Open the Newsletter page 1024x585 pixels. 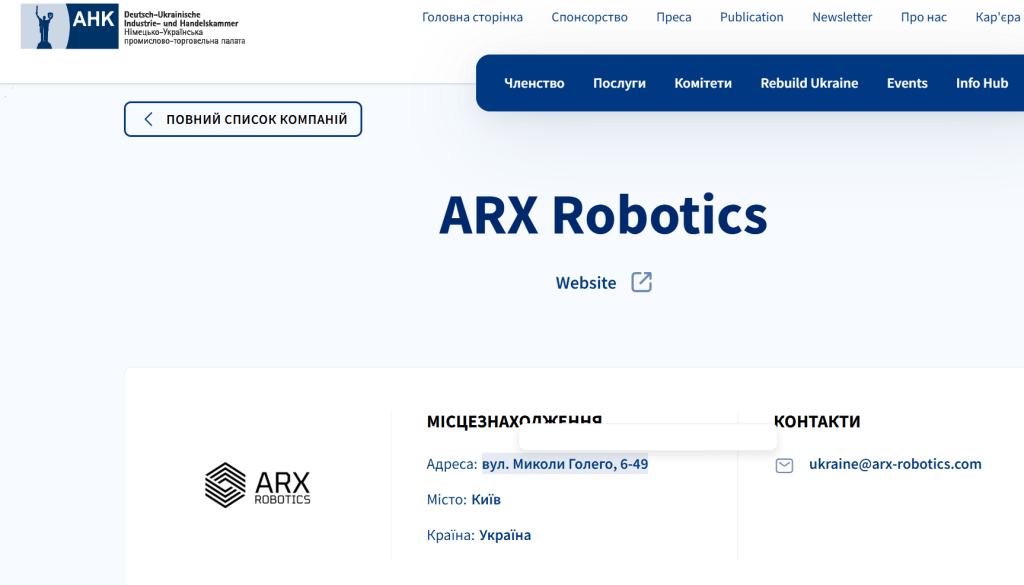click(842, 17)
